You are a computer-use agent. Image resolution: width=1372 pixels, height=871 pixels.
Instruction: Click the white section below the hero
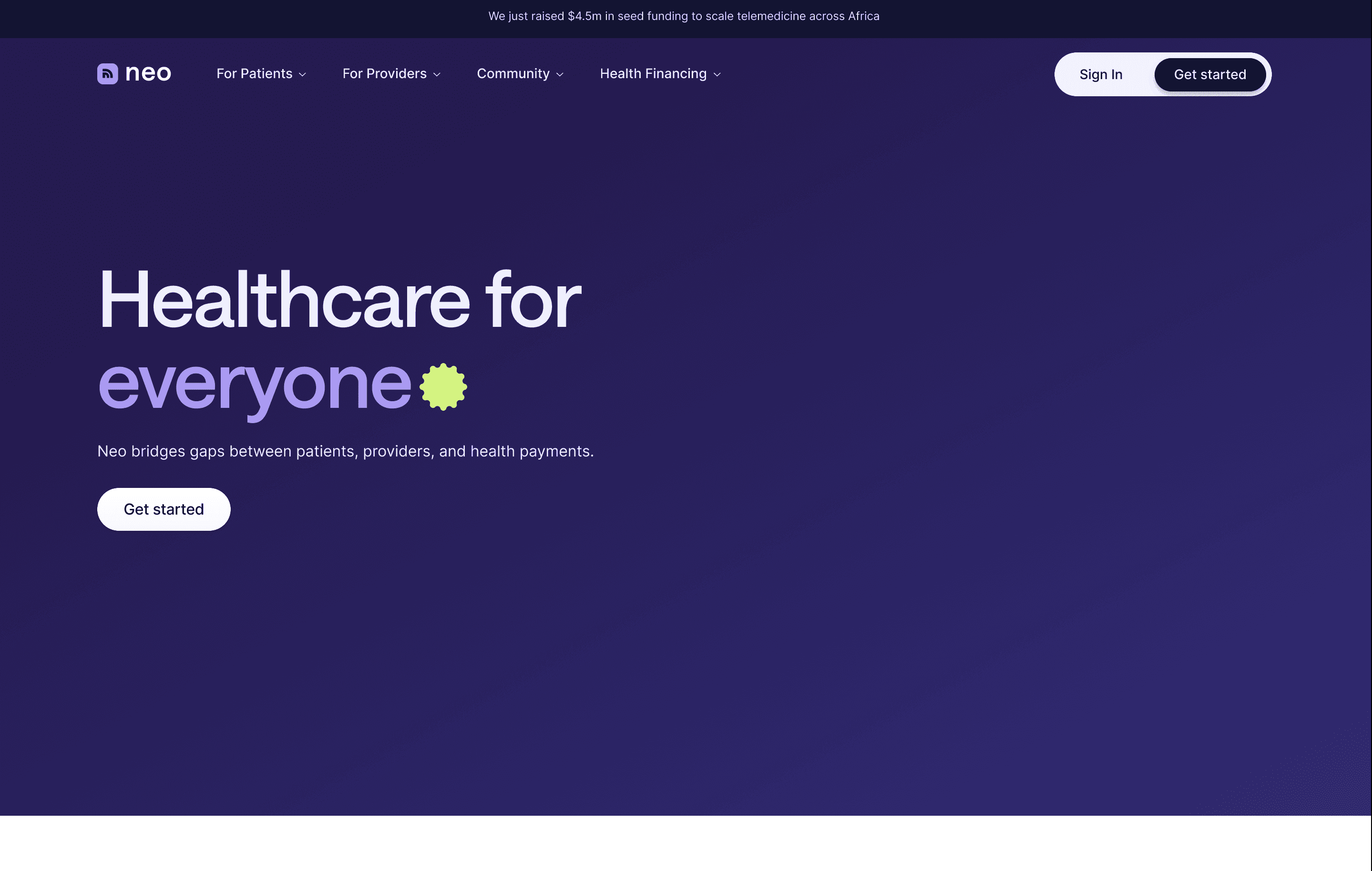(x=684, y=843)
